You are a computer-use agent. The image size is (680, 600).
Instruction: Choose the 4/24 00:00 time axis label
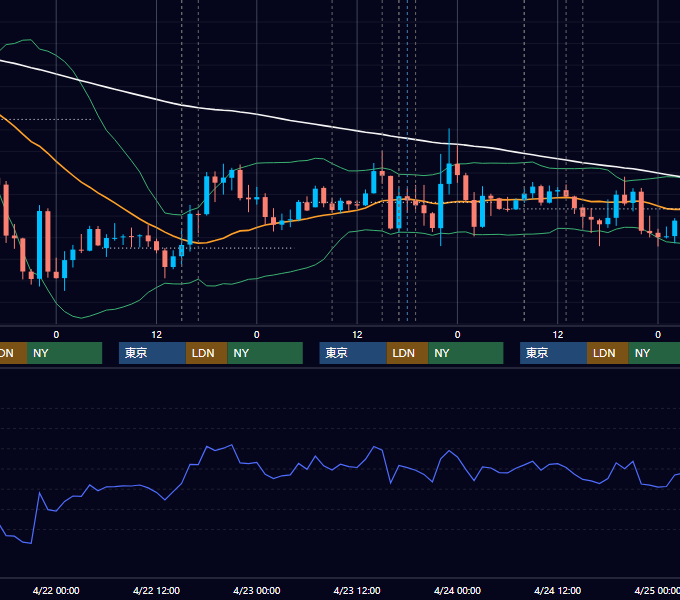457,590
